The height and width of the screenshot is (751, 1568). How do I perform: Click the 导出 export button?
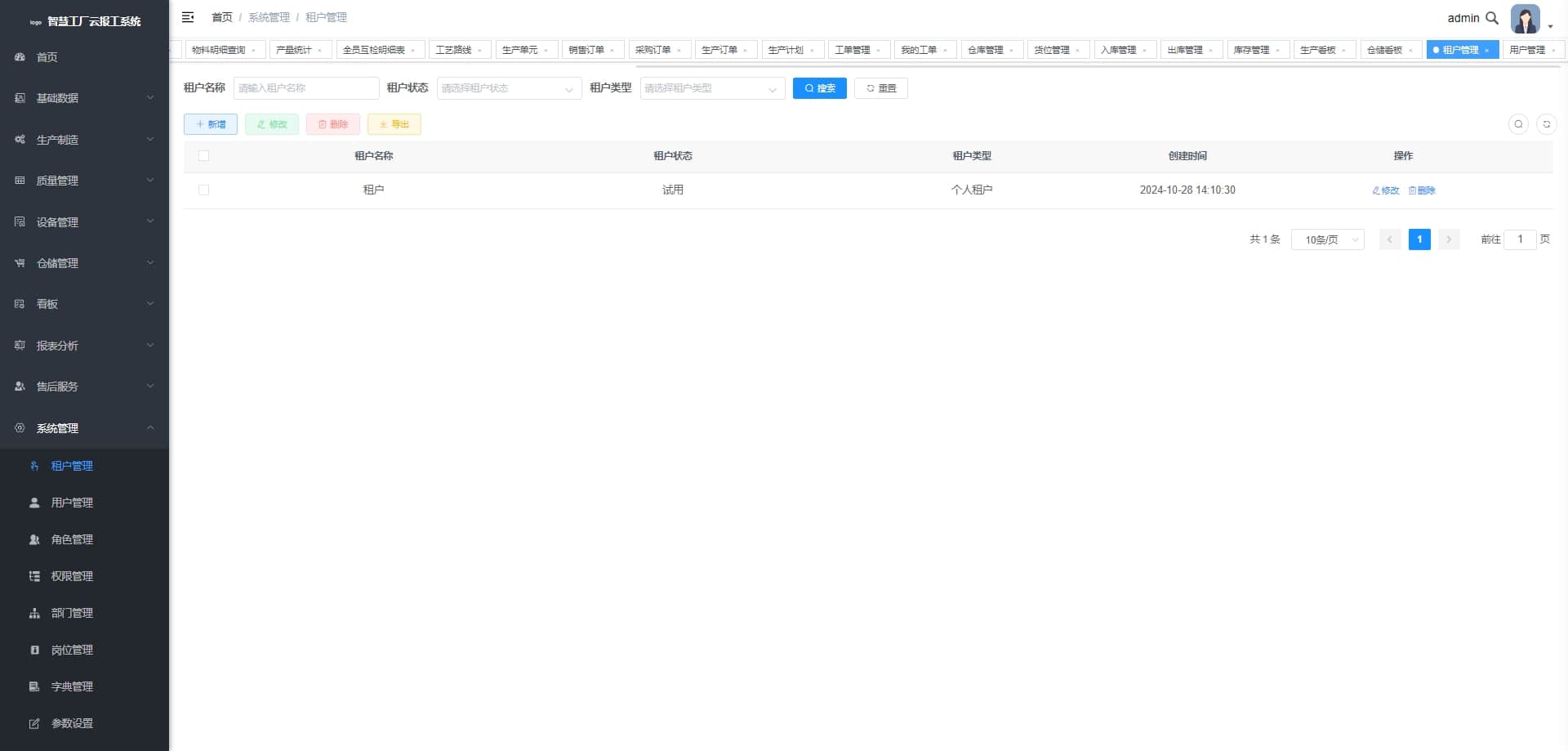click(x=394, y=124)
